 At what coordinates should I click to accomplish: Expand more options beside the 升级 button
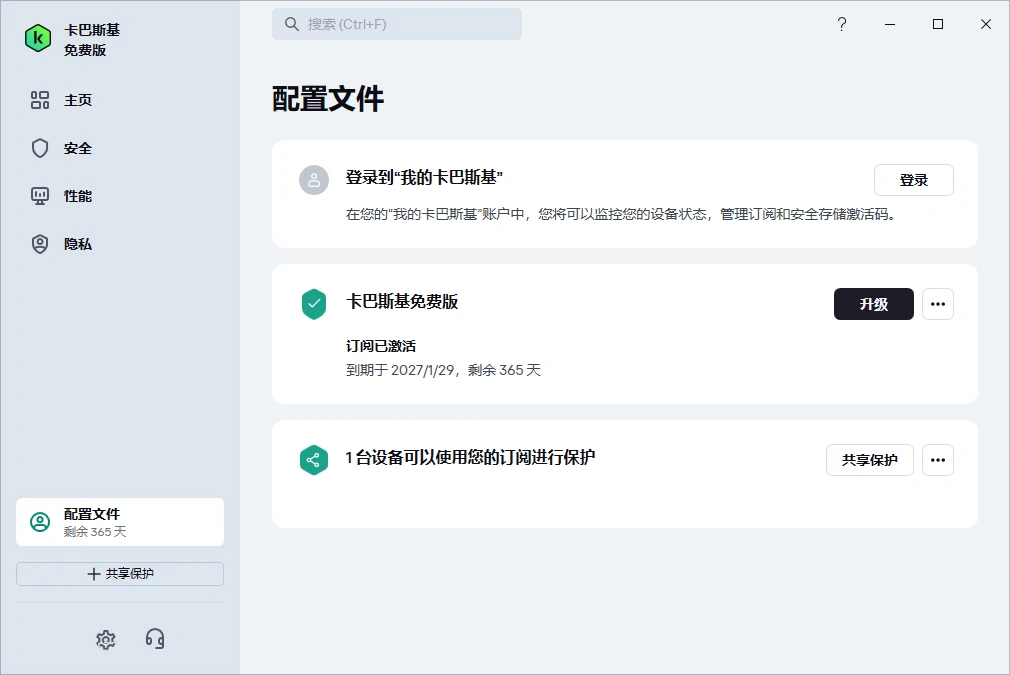pos(937,304)
